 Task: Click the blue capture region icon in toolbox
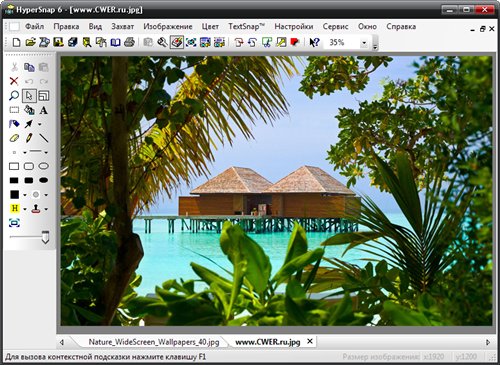pos(14,223)
